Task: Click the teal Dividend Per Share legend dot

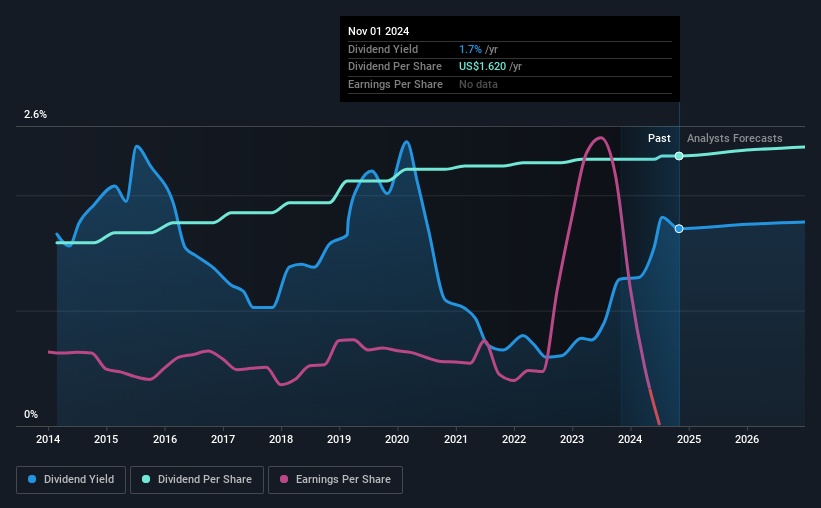Action: click(146, 479)
